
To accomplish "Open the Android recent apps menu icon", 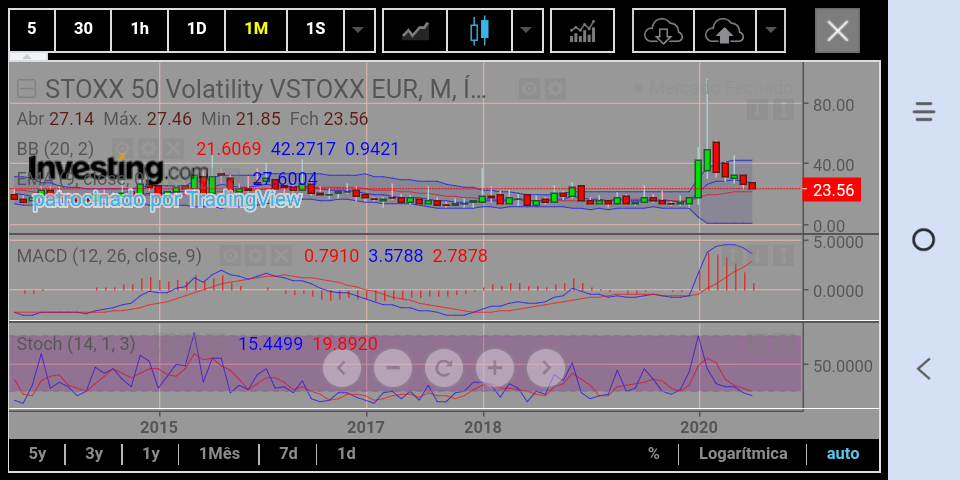I will [x=923, y=112].
